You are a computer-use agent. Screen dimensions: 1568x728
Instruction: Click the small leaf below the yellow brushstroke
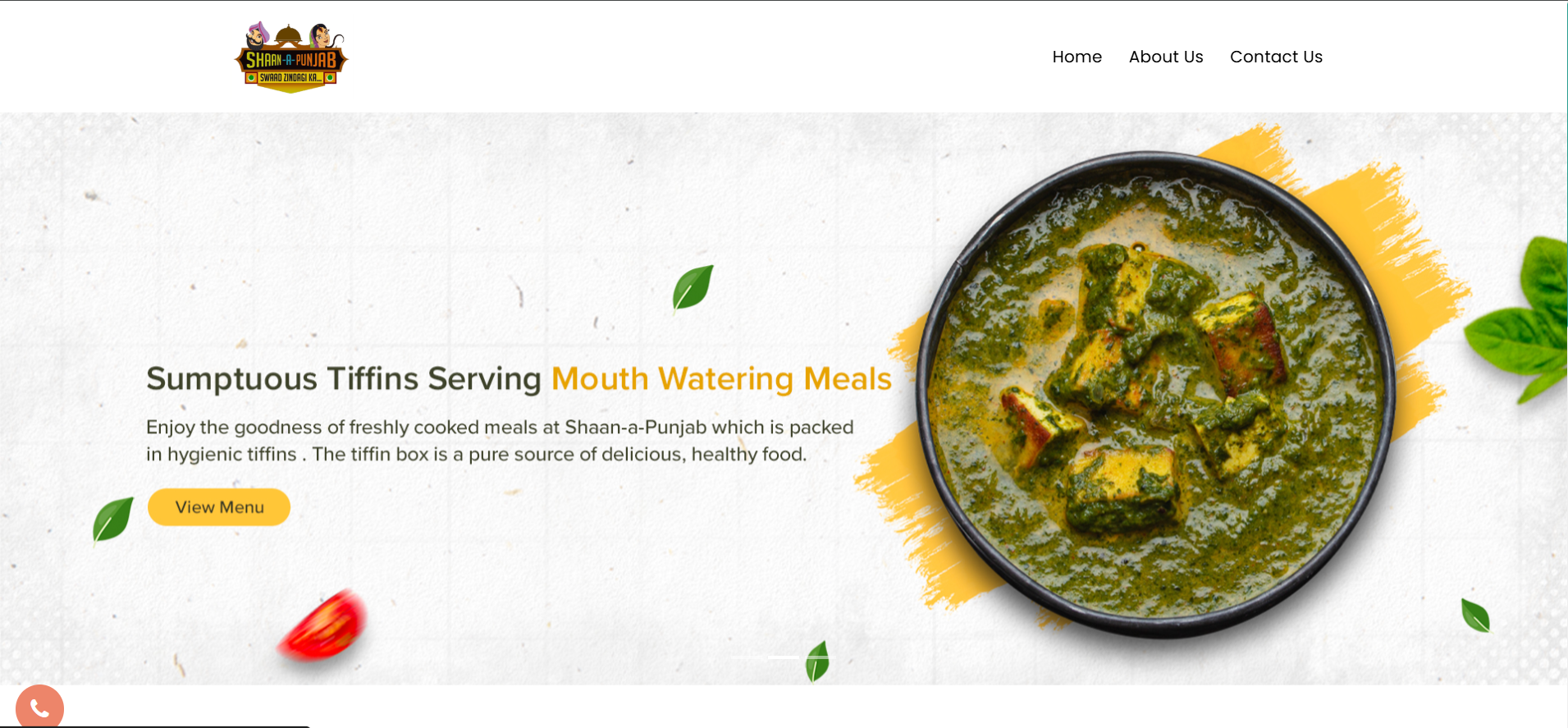(1475, 615)
